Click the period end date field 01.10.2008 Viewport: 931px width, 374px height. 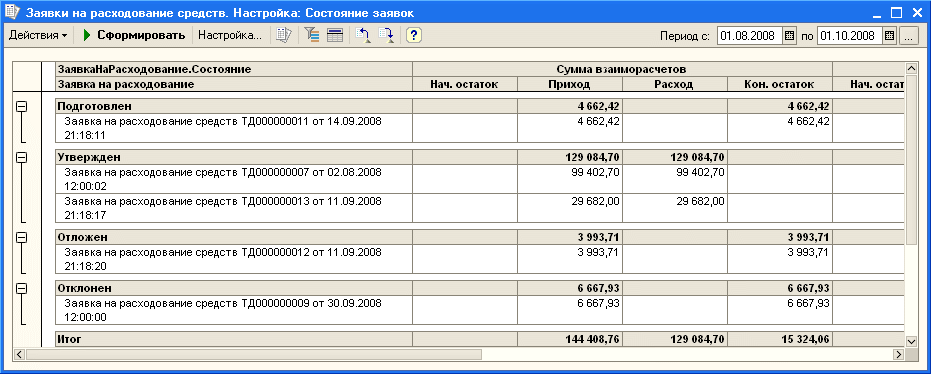point(850,36)
